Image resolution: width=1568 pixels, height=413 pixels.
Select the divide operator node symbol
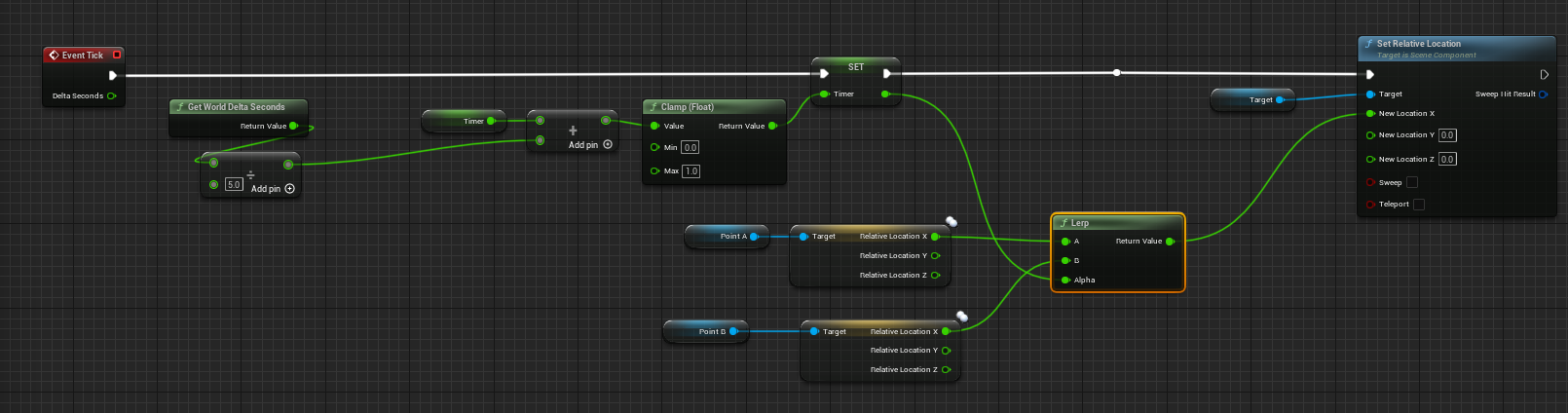coord(250,175)
